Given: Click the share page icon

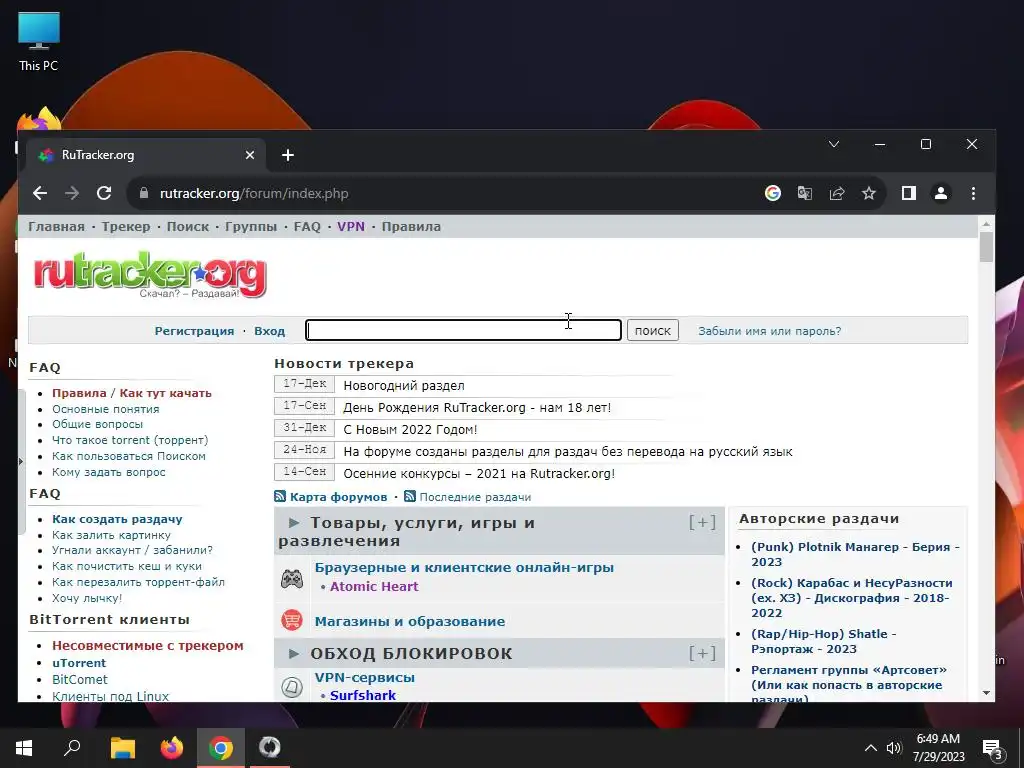Looking at the screenshot, I should click(837, 193).
